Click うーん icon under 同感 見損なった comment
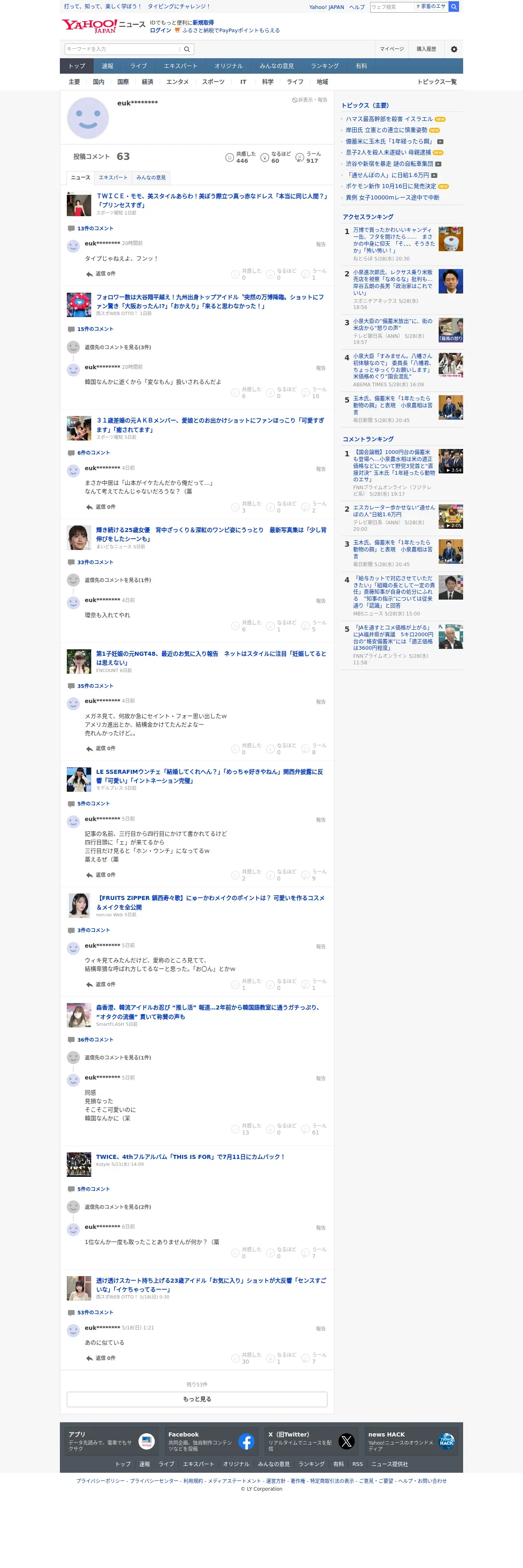This screenshot has height=1568, width=523. pos(305,1129)
